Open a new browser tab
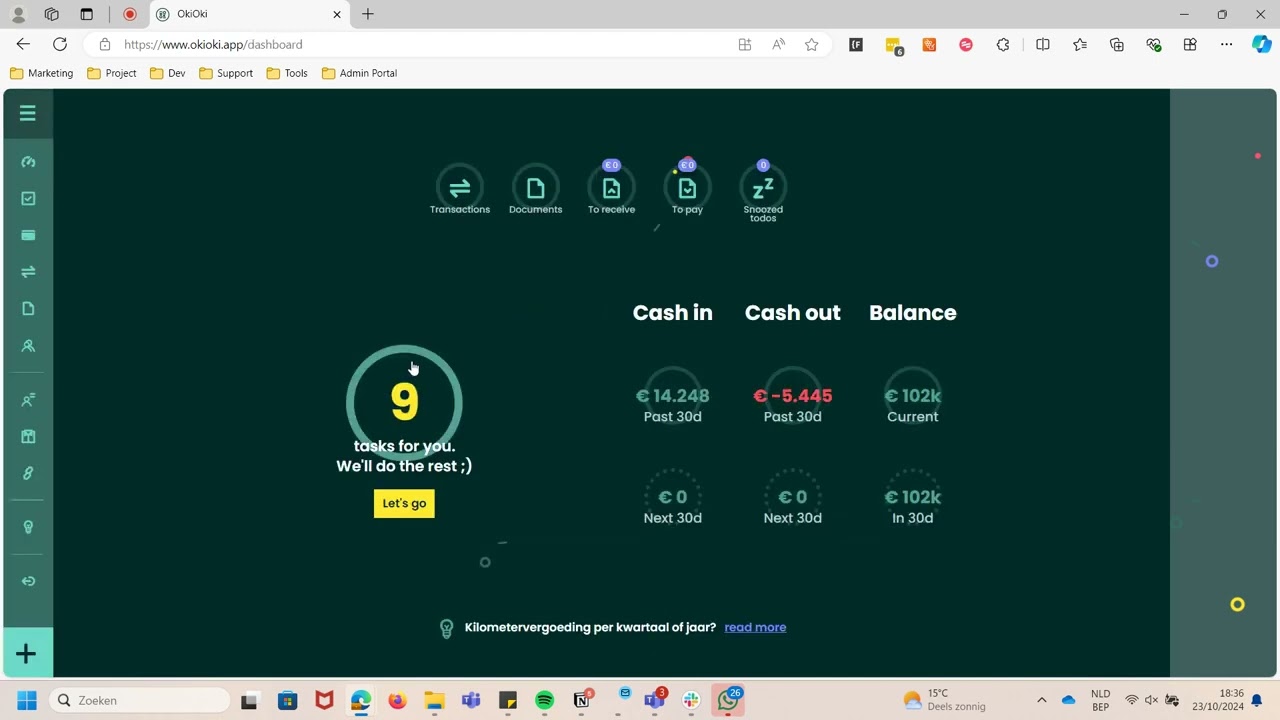Image resolution: width=1280 pixels, height=720 pixels. 368,14
